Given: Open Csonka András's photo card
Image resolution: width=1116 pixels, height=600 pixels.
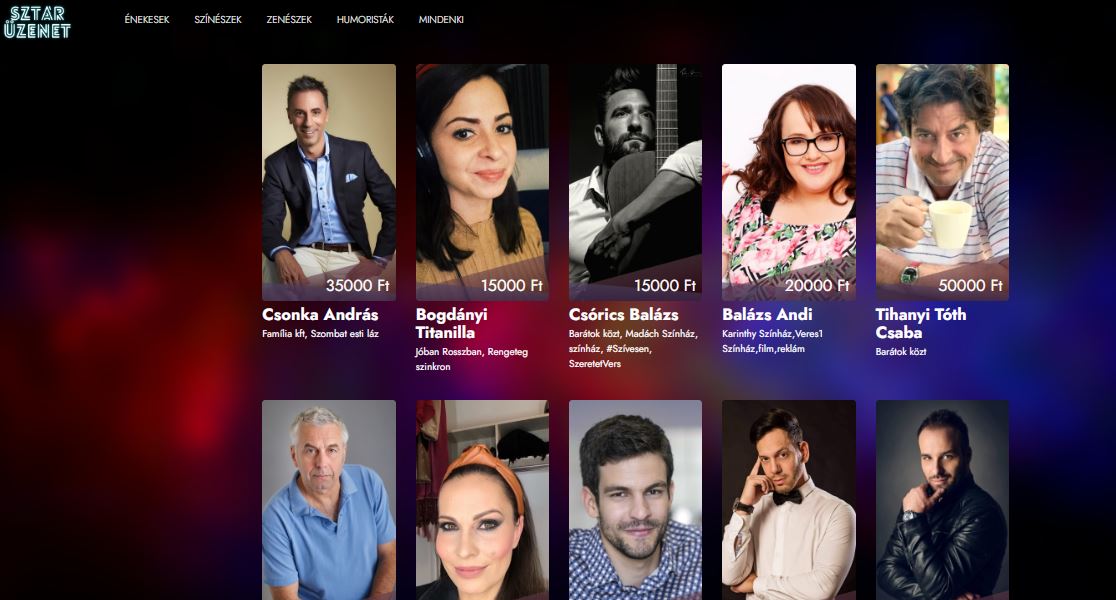Looking at the screenshot, I should click(329, 182).
